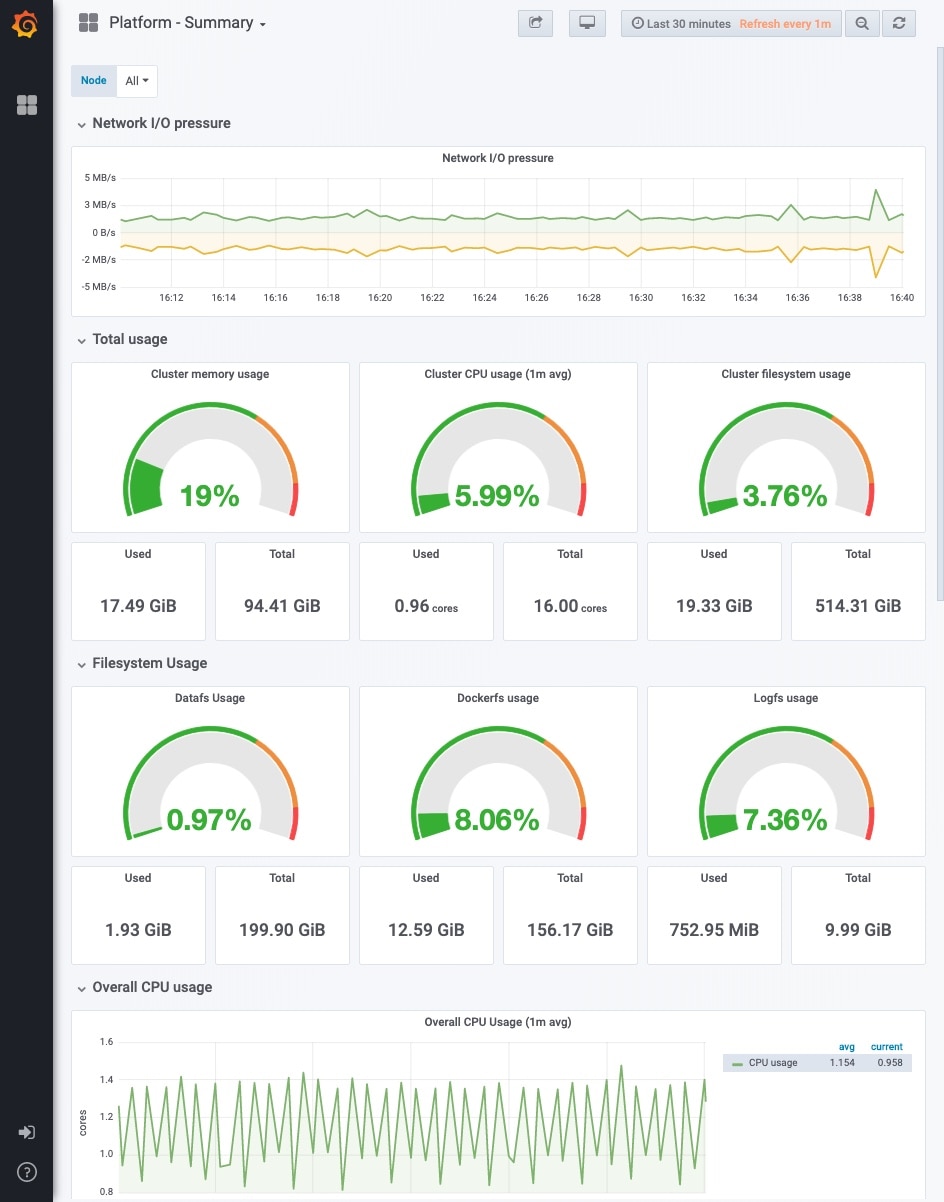Click the 19.33 GiB used filesystem value

[x=714, y=606]
